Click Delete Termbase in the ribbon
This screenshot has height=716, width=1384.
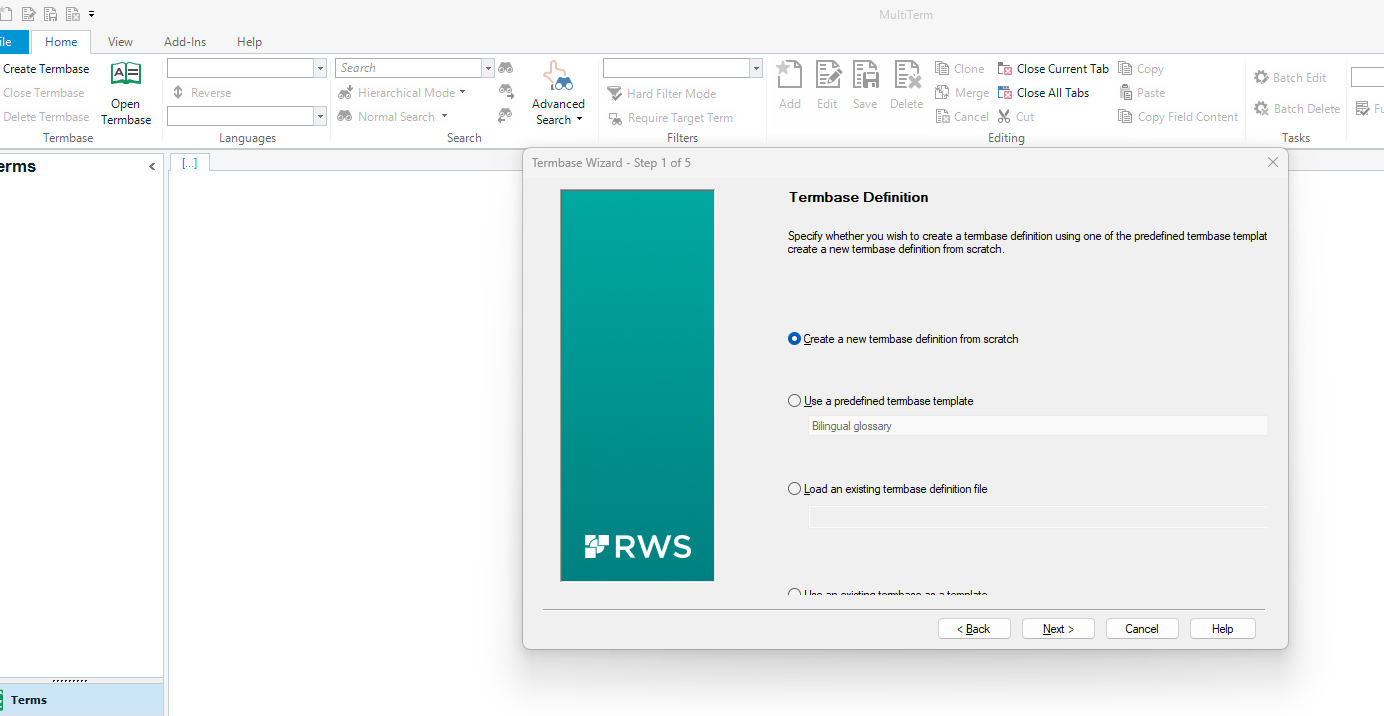(x=45, y=117)
